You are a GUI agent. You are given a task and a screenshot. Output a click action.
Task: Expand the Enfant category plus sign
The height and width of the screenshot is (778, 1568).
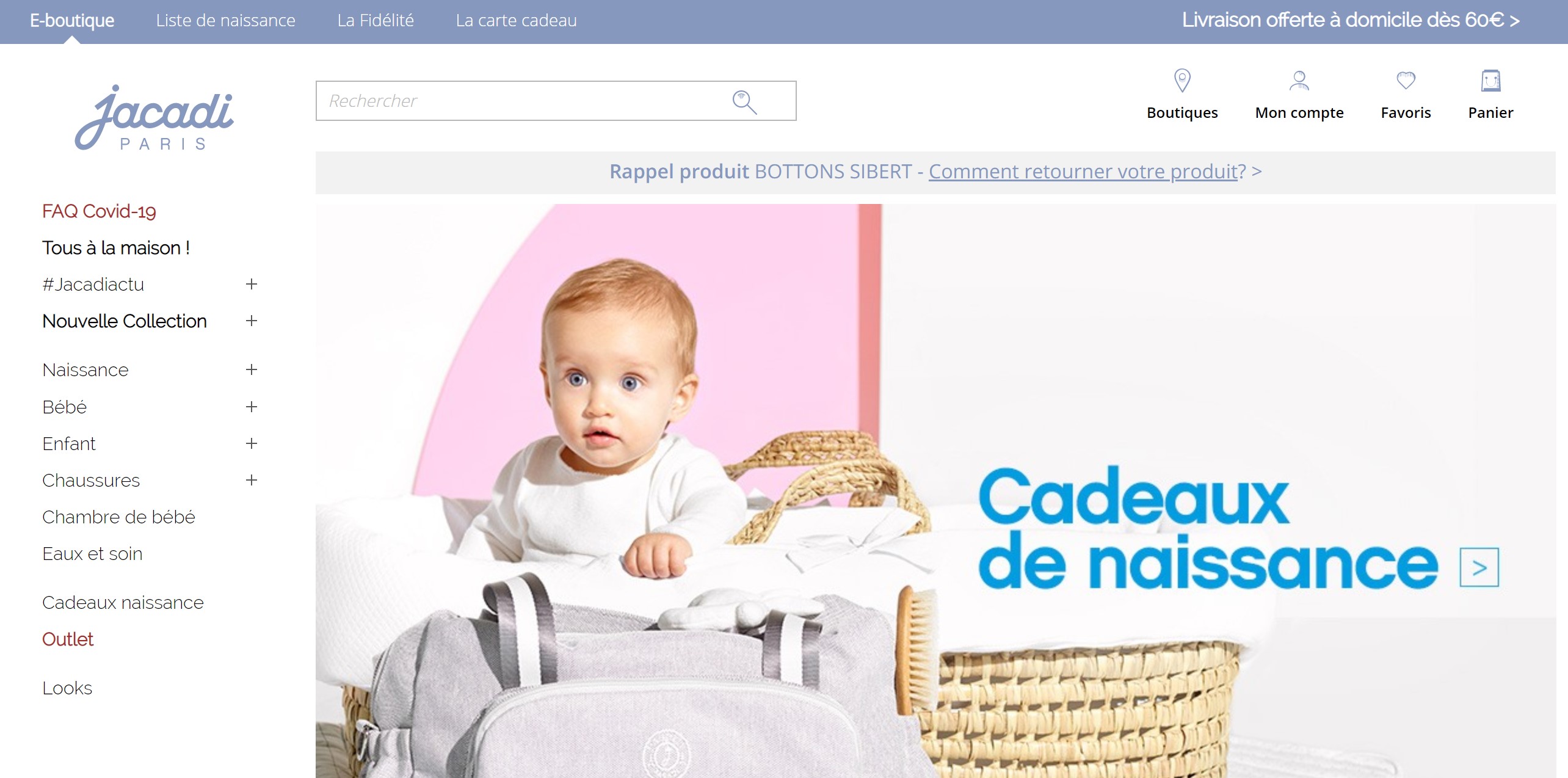pos(251,443)
